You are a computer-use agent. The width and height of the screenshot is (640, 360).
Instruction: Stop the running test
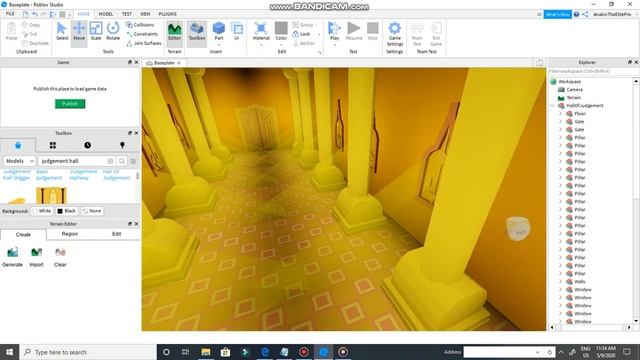coord(373,32)
